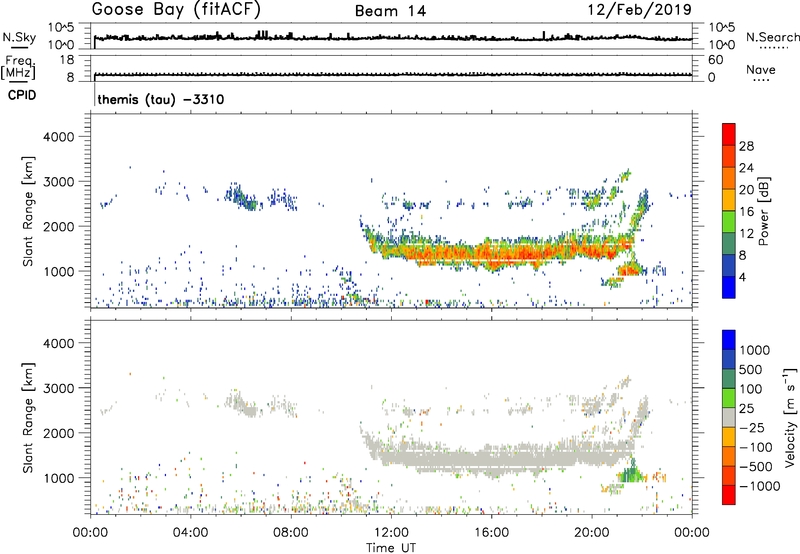Image resolution: width=800 pixels, height=554 pixels.
Task: Click the '-1000' tick label on velocity colorbar
Action: [760, 486]
